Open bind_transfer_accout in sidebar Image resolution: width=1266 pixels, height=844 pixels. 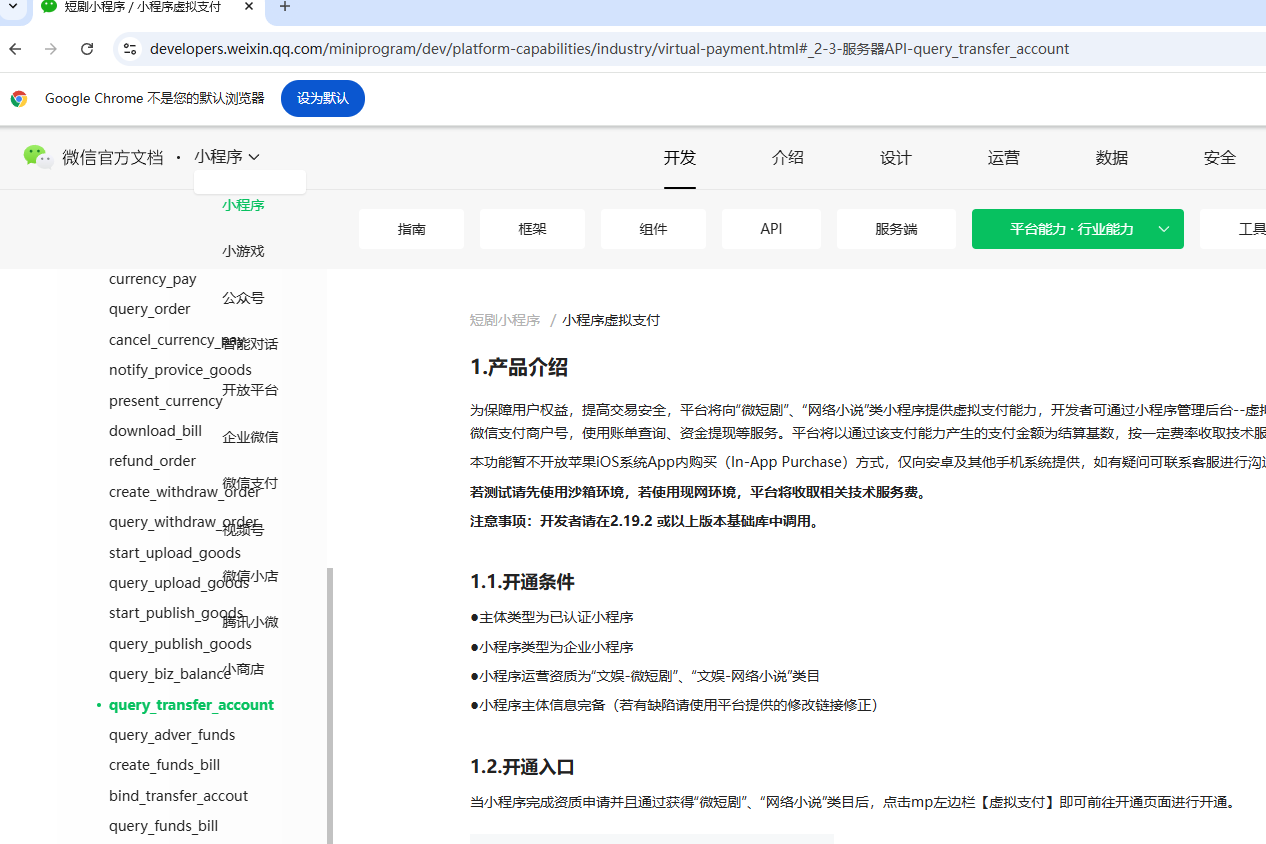click(178, 796)
